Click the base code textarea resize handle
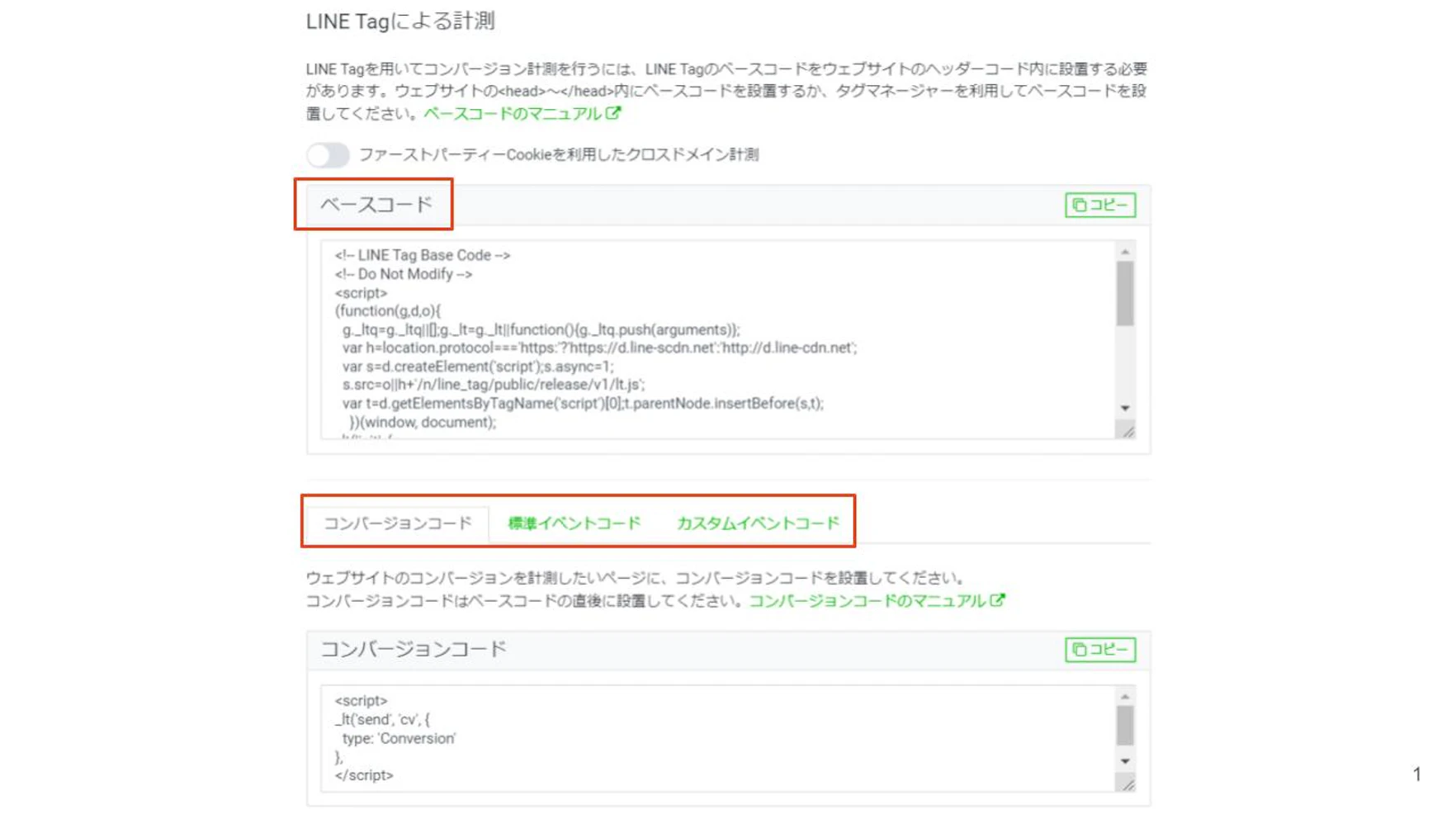Viewport: 1456px width, 819px height. [x=1127, y=430]
